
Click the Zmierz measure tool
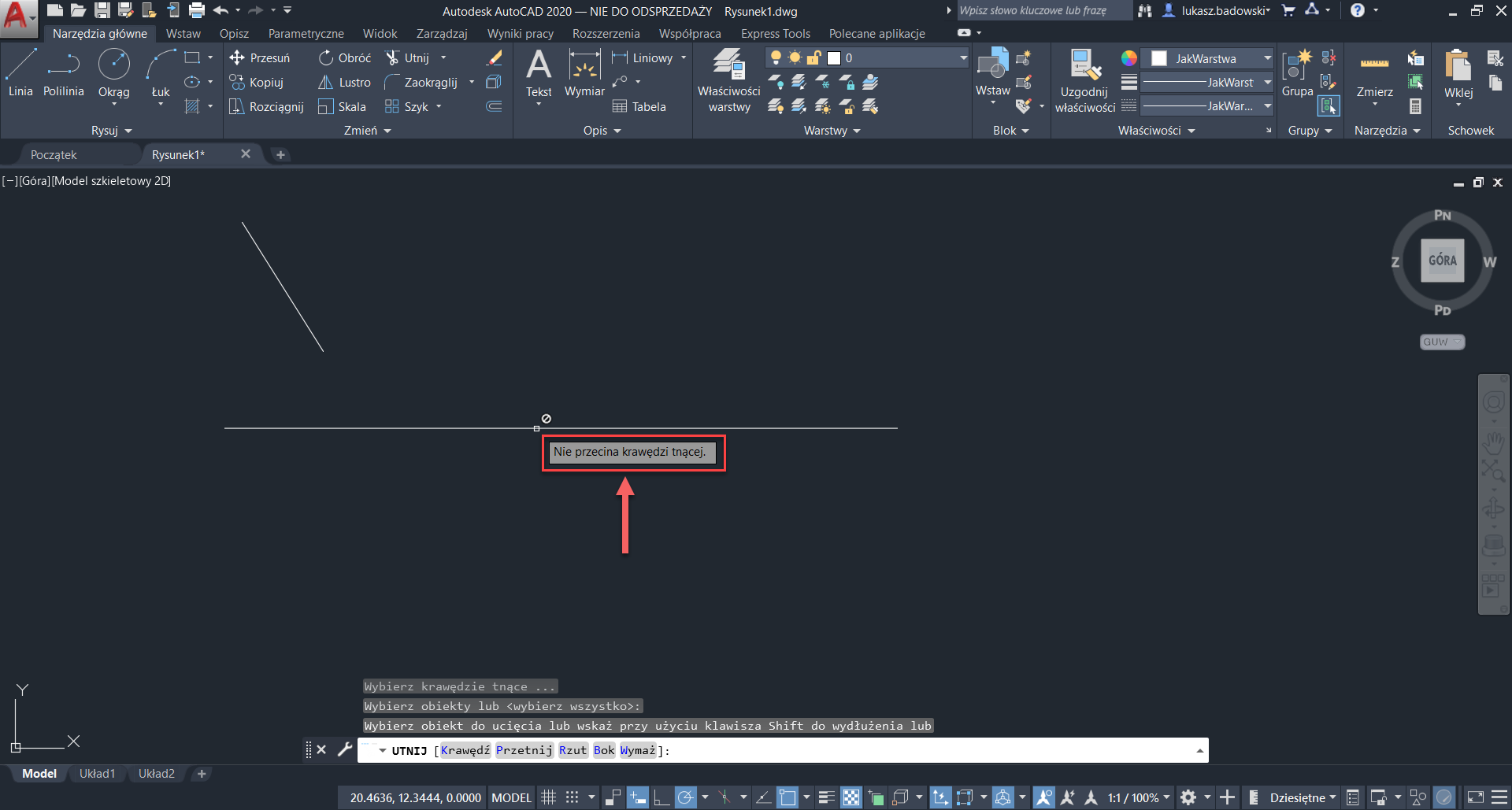pos(1374,75)
